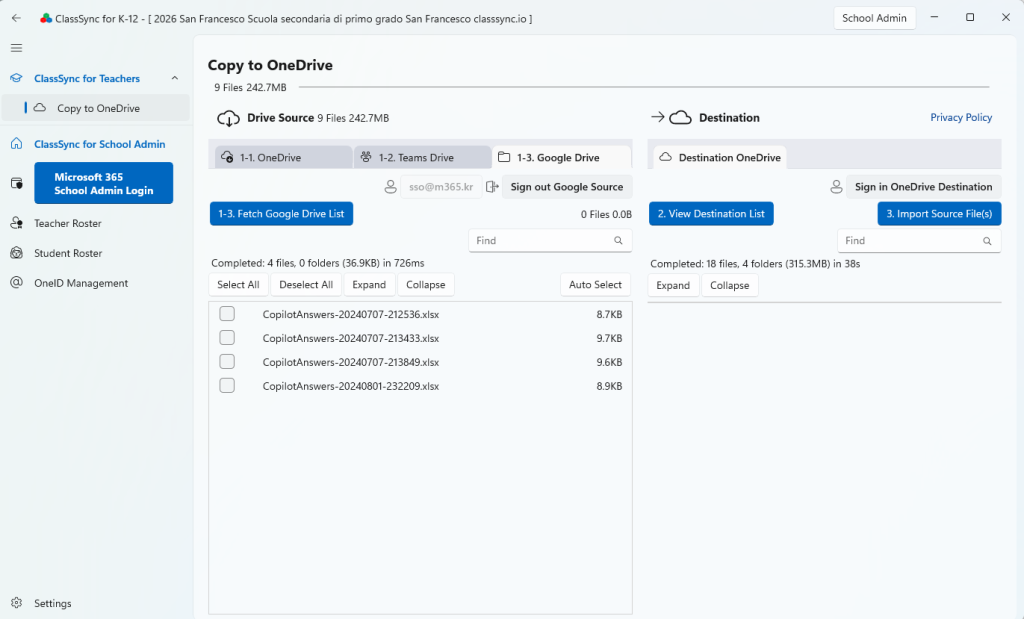This screenshot has height=619, width=1024.
Task: Click file name CopilotAnswers-20240801-232209.xlsx
Action: [x=351, y=386]
